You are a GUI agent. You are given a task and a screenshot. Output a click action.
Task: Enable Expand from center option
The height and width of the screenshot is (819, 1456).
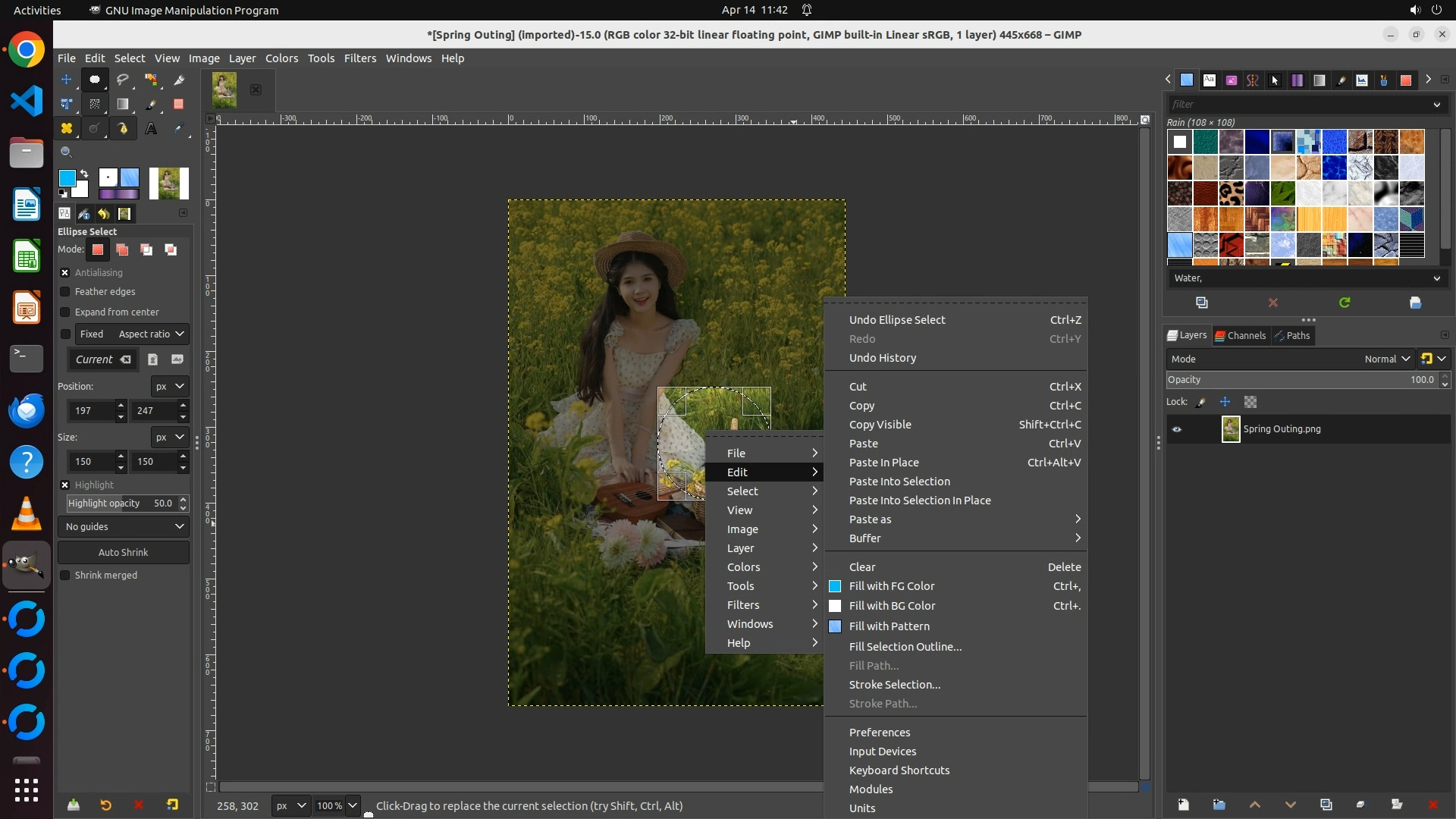65,312
